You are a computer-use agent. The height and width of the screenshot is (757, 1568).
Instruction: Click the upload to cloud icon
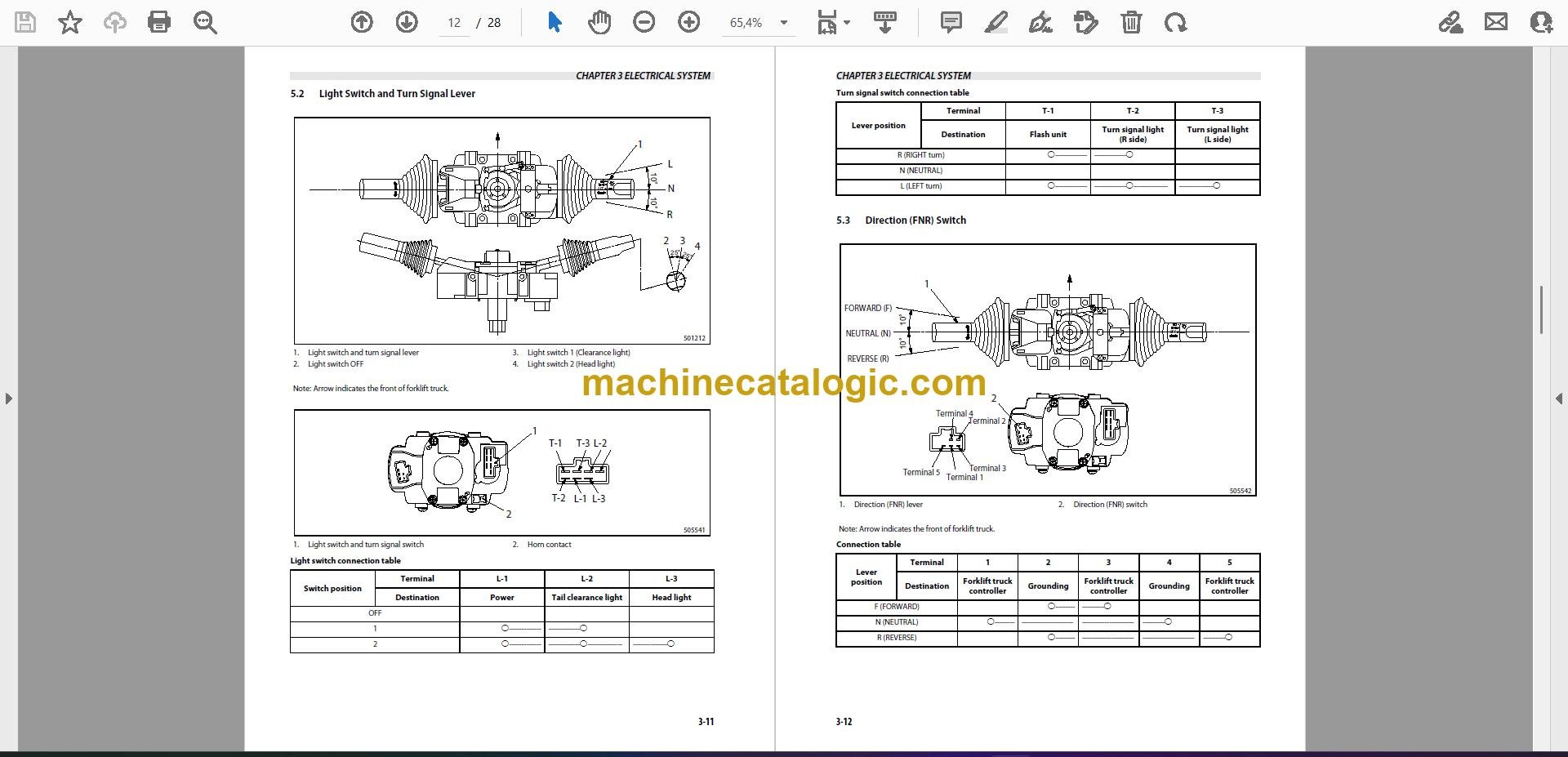pos(114,22)
